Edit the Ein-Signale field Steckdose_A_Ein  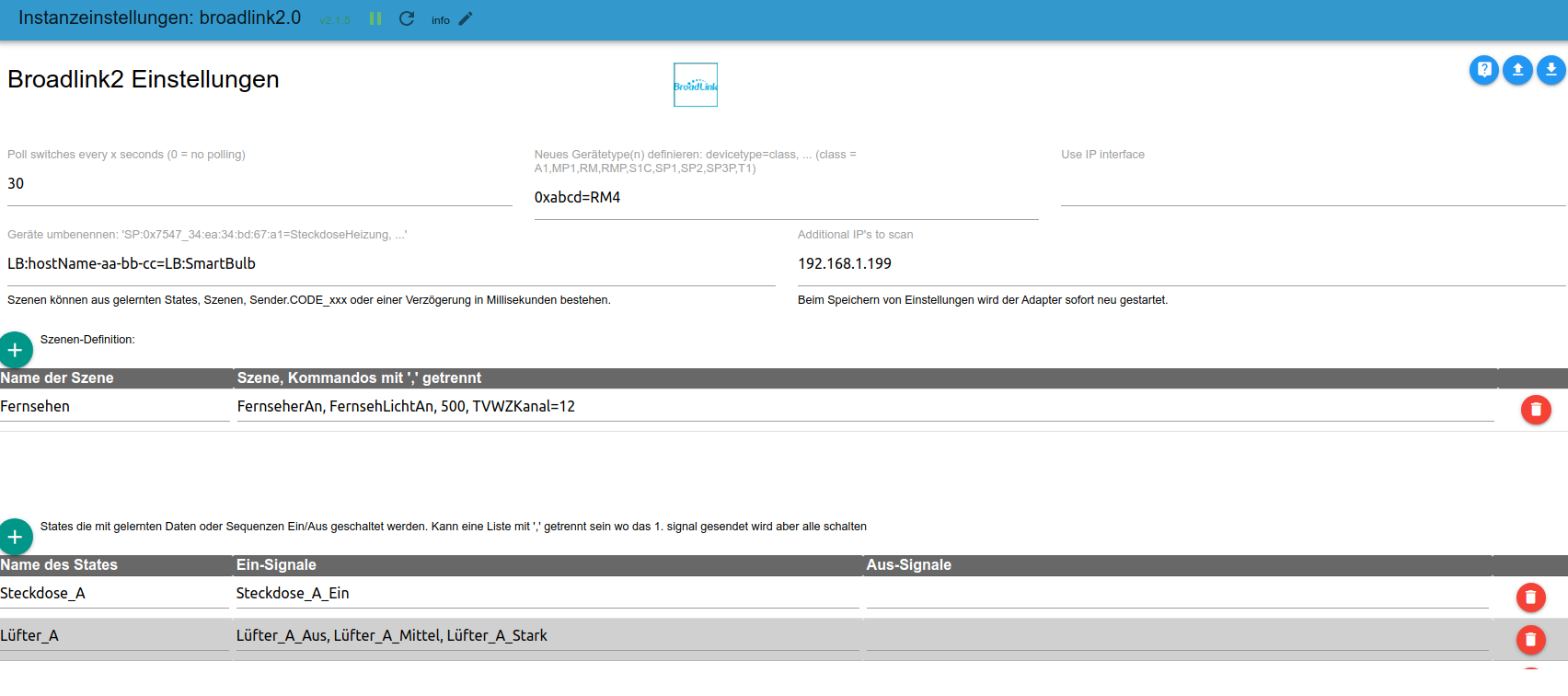(548, 594)
